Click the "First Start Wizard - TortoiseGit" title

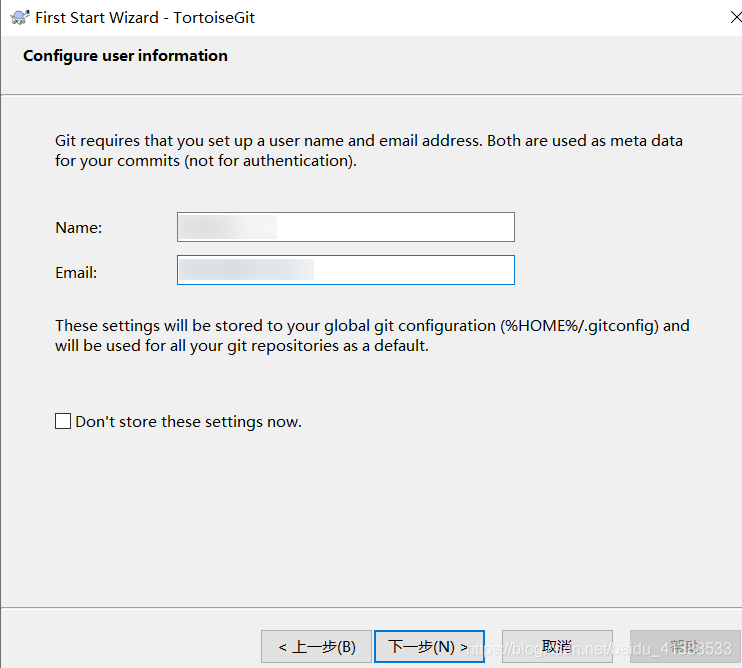coord(145,18)
